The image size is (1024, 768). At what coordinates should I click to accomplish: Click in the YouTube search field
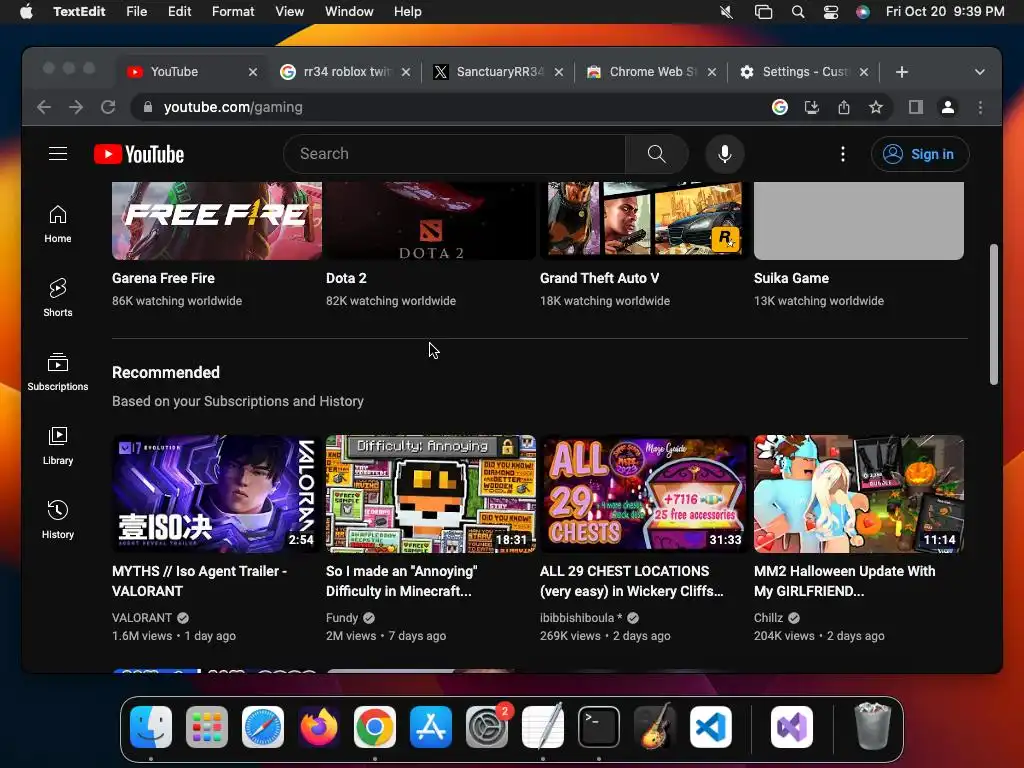click(455, 154)
